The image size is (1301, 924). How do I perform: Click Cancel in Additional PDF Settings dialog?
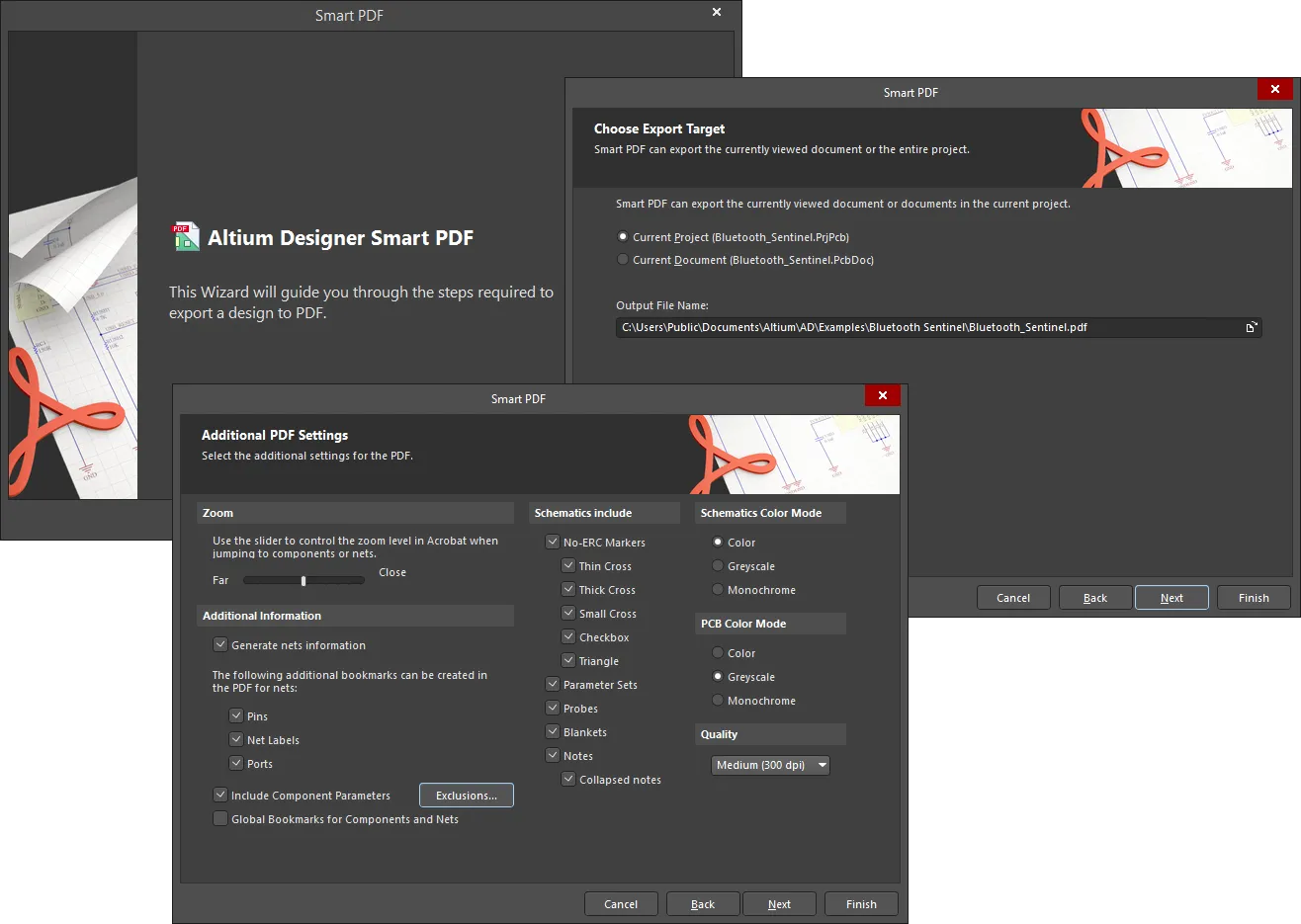coord(621,904)
